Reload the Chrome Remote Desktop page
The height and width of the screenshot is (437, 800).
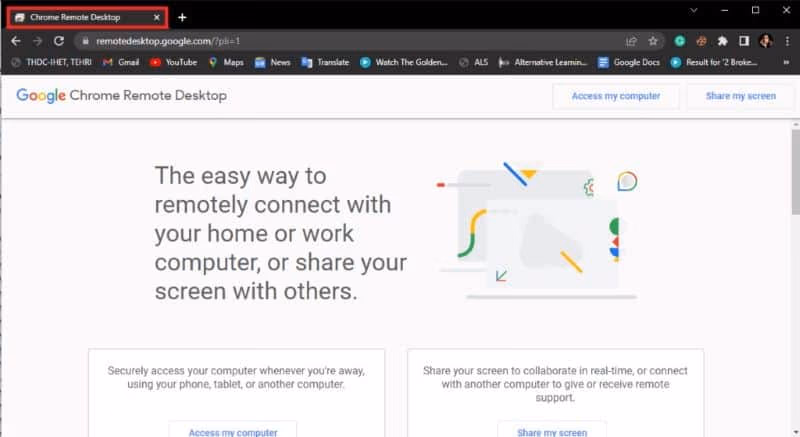pos(59,41)
